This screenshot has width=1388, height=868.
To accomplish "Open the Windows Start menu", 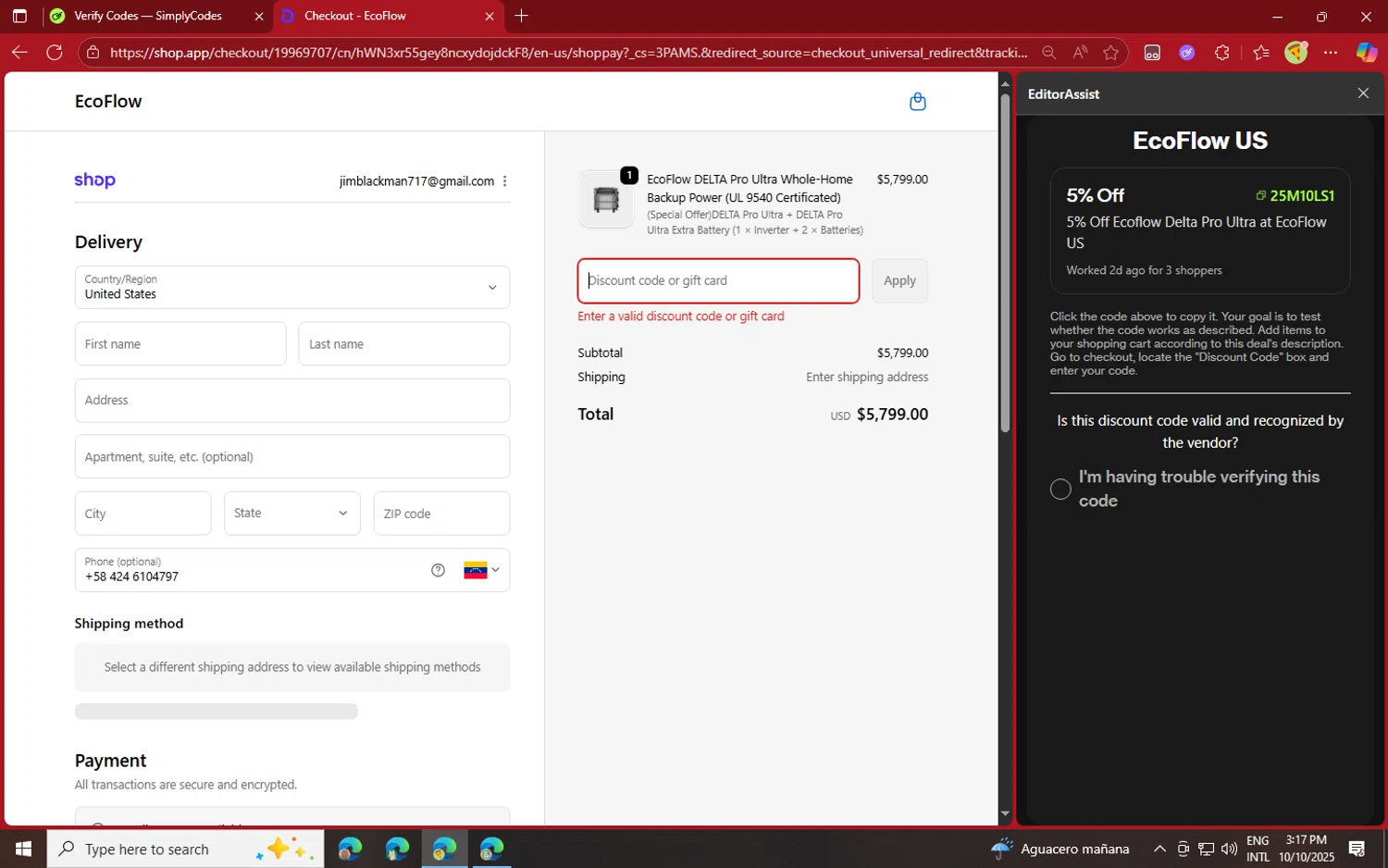I will coord(23,849).
